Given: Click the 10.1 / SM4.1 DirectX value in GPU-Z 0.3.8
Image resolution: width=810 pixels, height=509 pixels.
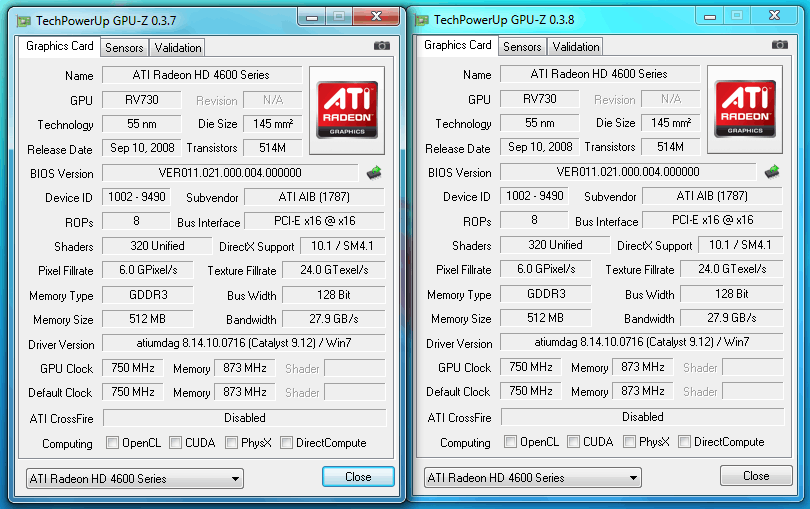Looking at the screenshot, I should (740, 245).
